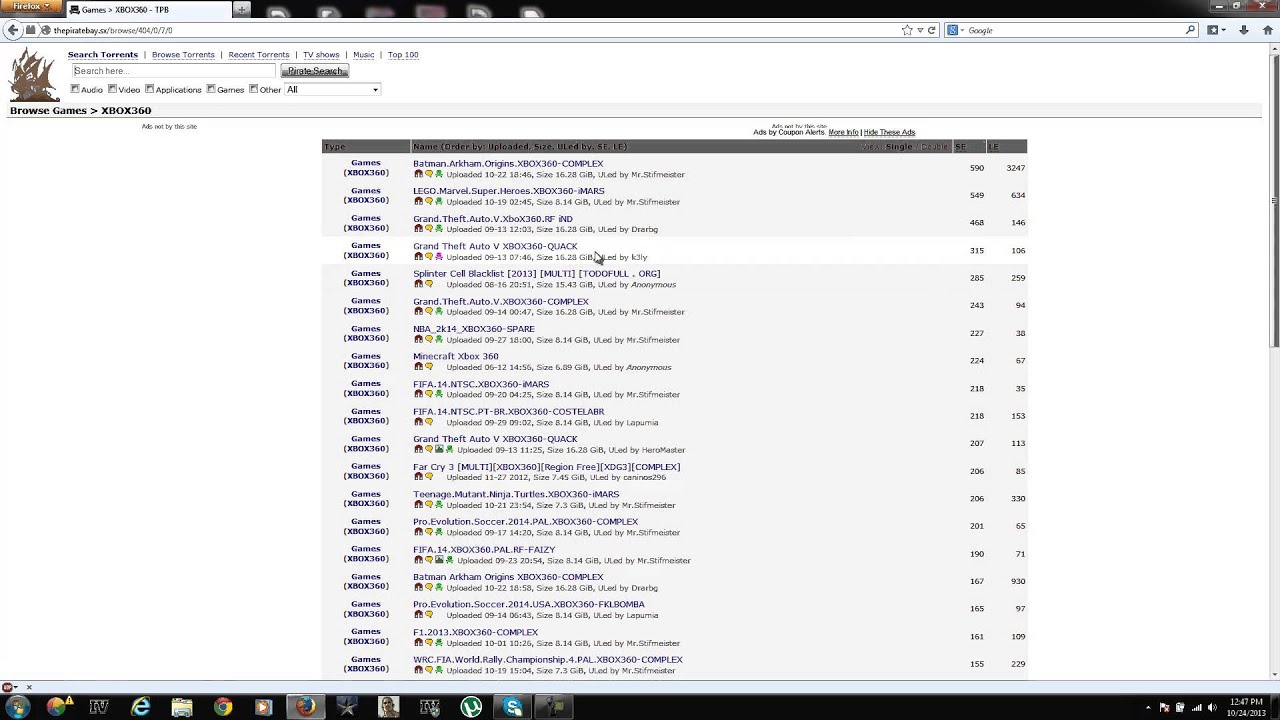
Task: Check the Applications search filter
Action: point(149,89)
